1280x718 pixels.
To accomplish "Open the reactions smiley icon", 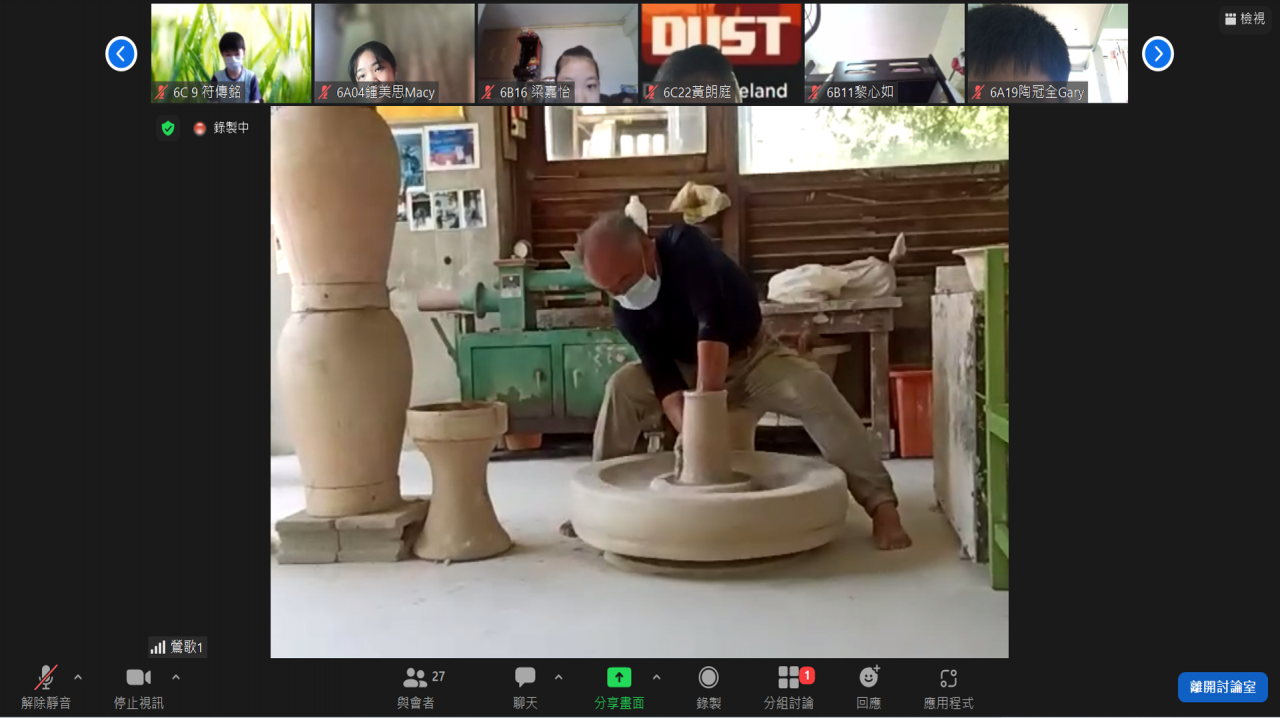I will point(869,678).
